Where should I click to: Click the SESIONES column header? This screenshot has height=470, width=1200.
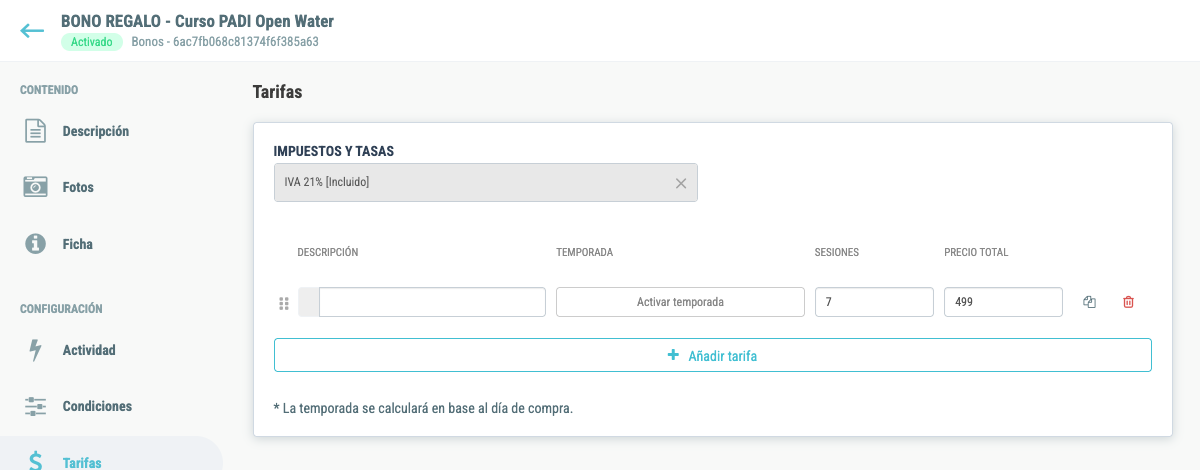point(837,252)
